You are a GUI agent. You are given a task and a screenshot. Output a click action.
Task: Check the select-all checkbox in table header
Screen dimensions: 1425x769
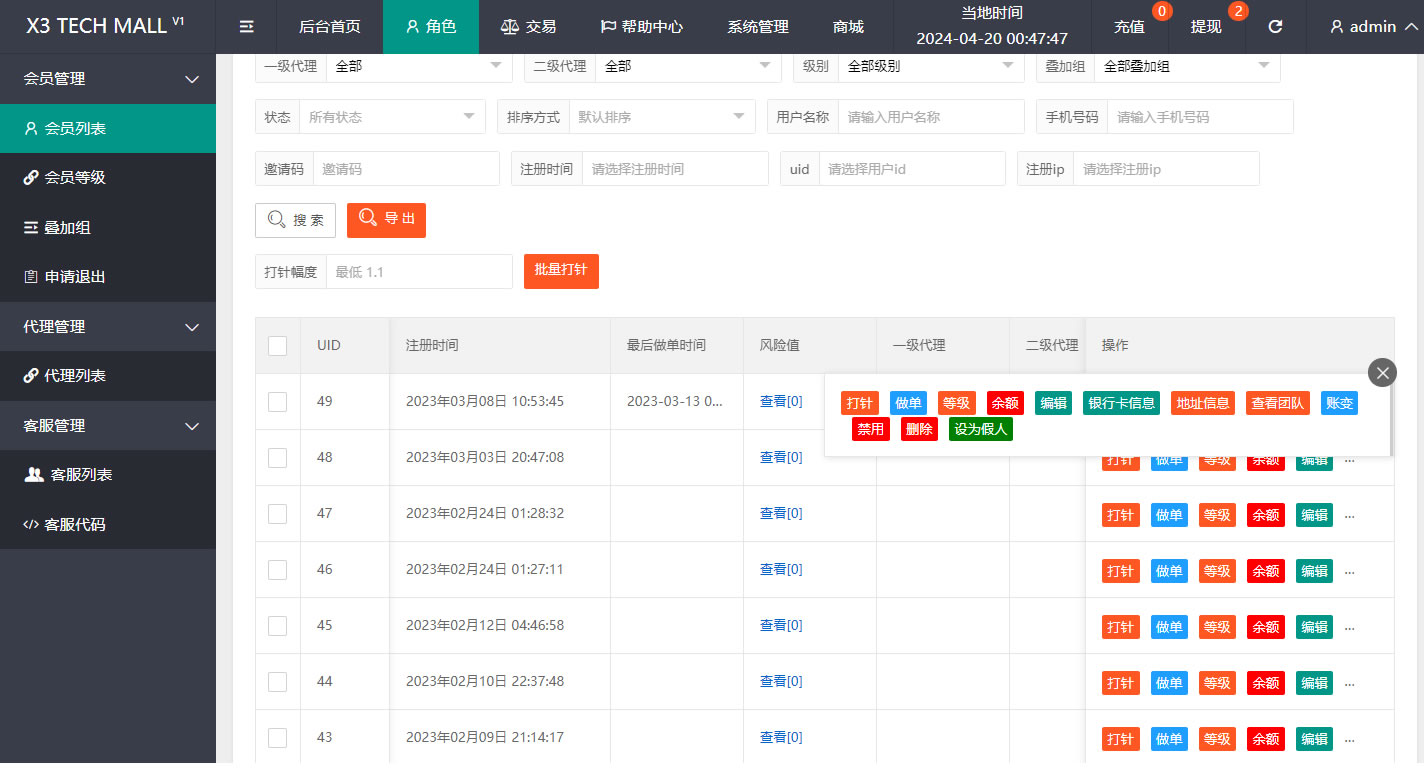pyautogui.click(x=277, y=345)
